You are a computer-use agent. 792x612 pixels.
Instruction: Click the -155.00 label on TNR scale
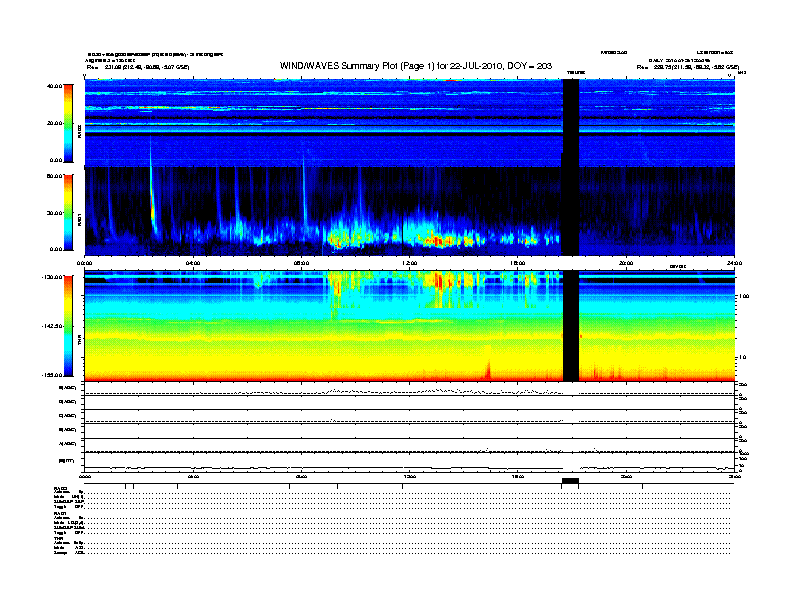[x=52, y=375]
